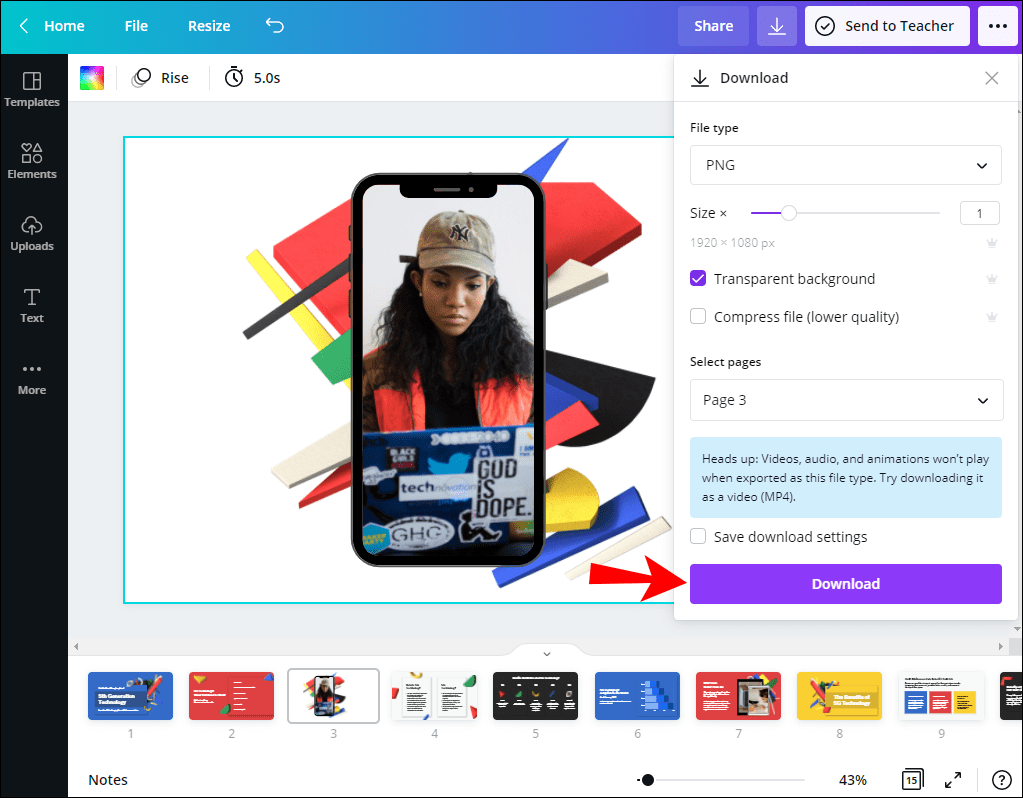Open the PNG file type dropdown

click(845, 165)
